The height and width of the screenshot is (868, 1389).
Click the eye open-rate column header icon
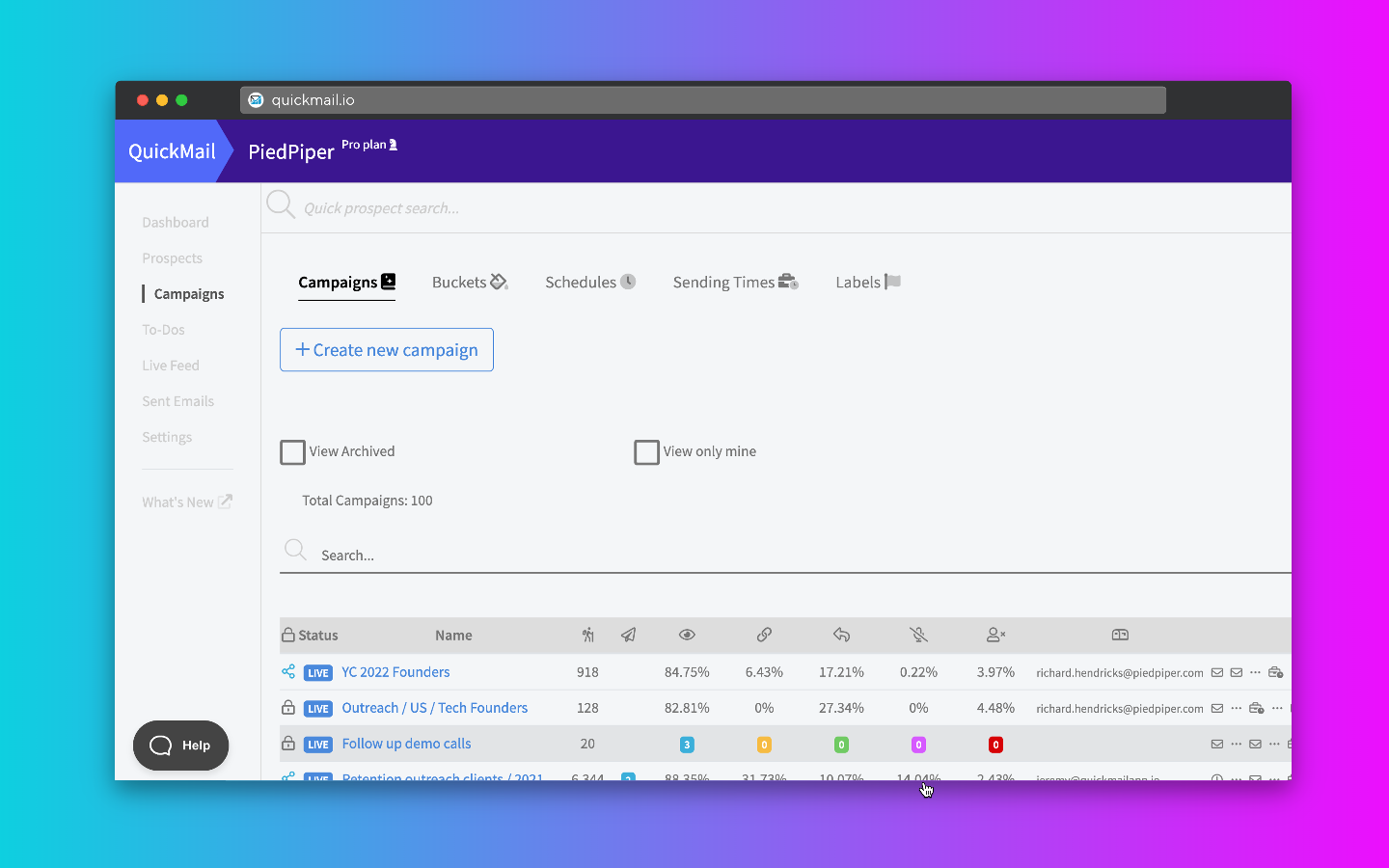(x=687, y=635)
